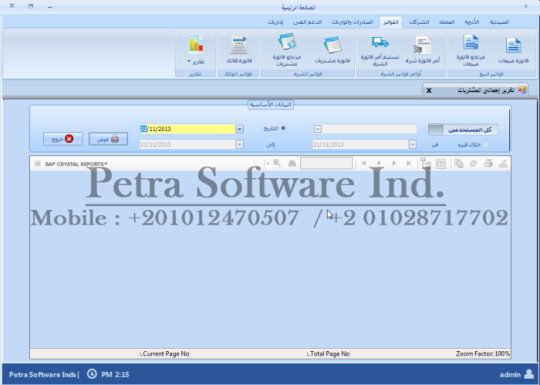Click the Crystal Reports export icon

(x=503, y=164)
